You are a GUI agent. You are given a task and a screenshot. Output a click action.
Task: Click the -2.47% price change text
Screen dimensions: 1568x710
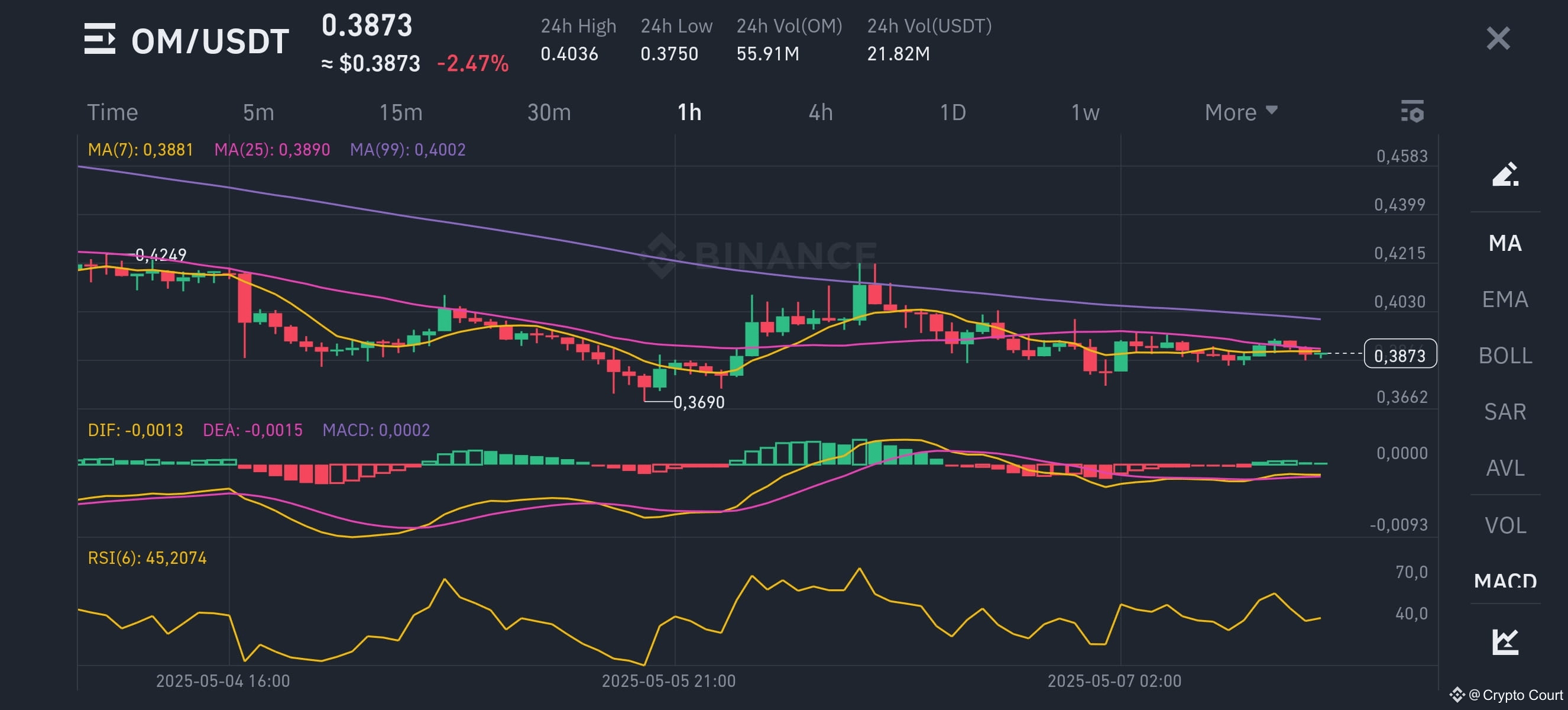[x=473, y=63]
